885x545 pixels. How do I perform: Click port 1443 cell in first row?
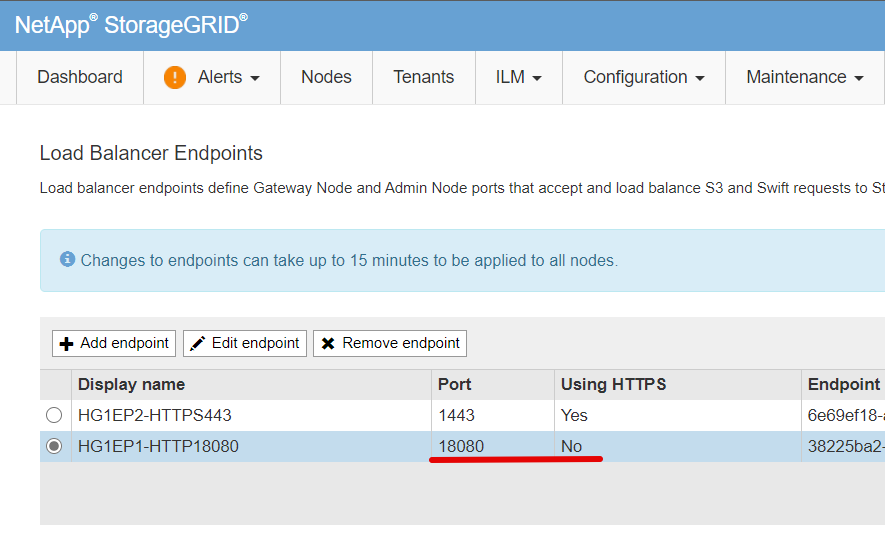click(493, 415)
